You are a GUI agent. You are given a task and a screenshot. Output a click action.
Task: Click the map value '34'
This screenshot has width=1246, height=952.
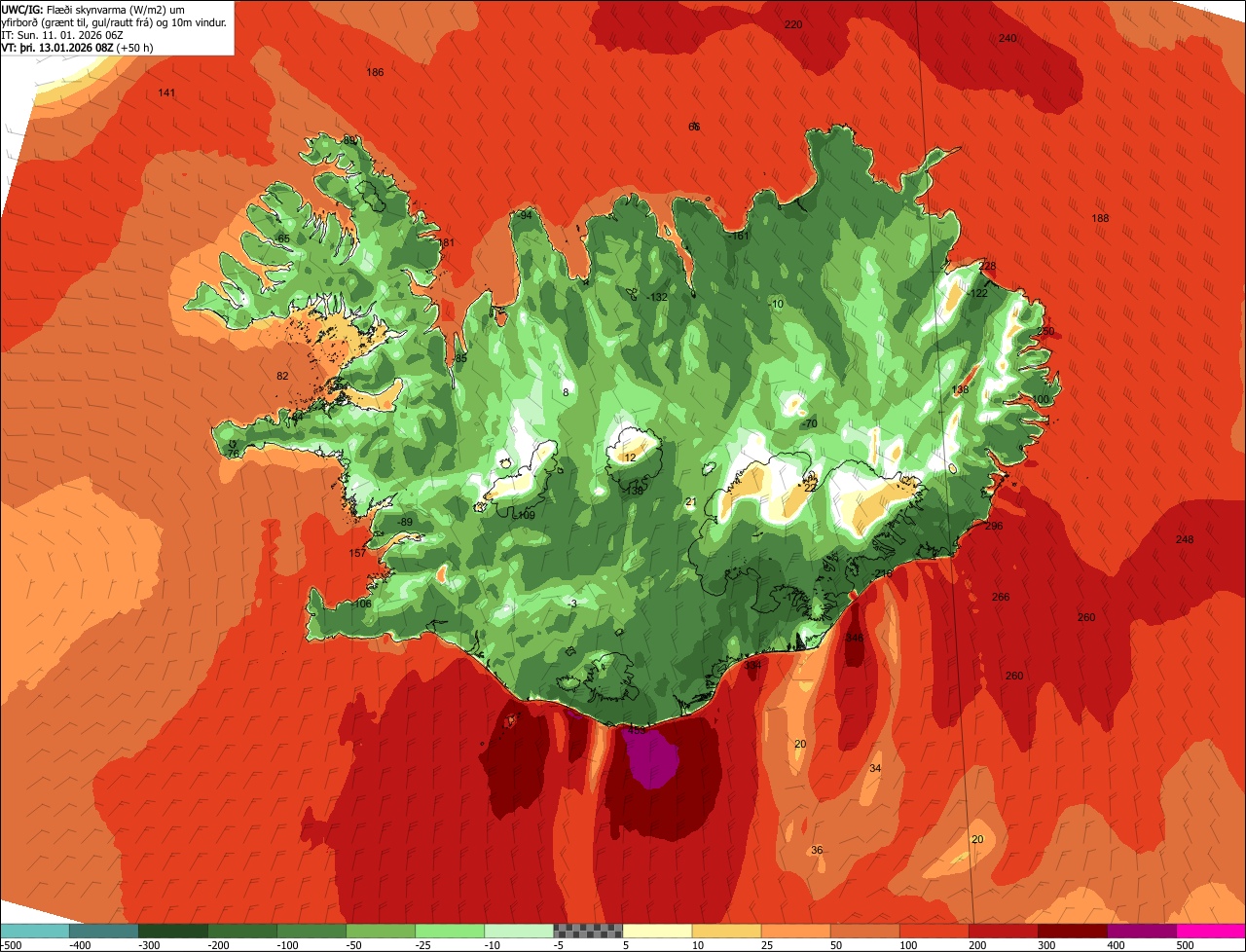click(x=875, y=768)
